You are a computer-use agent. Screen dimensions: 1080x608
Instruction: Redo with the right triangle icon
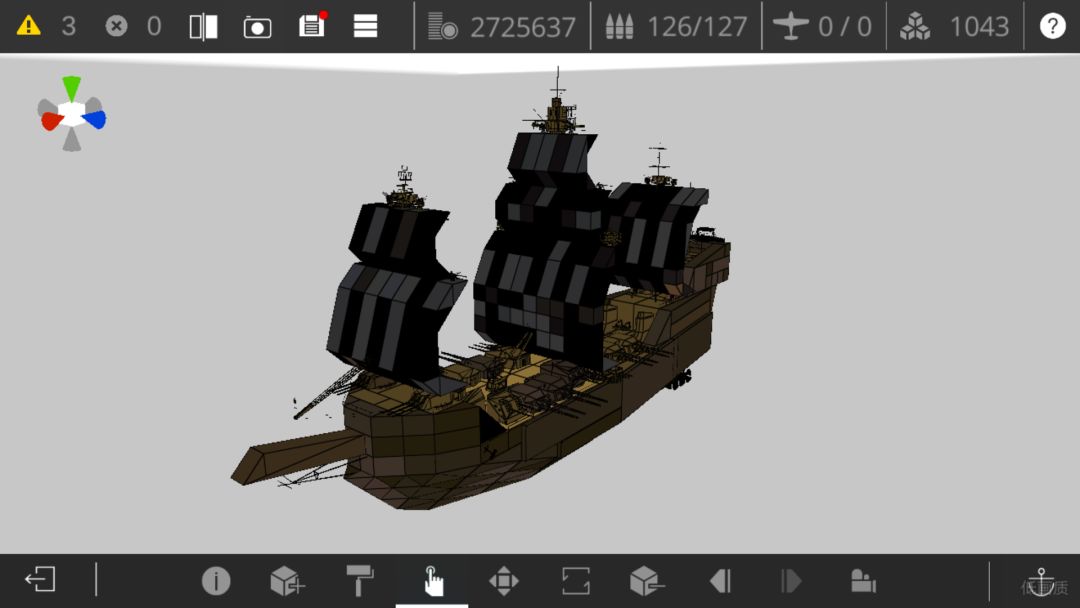coord(791,580)
